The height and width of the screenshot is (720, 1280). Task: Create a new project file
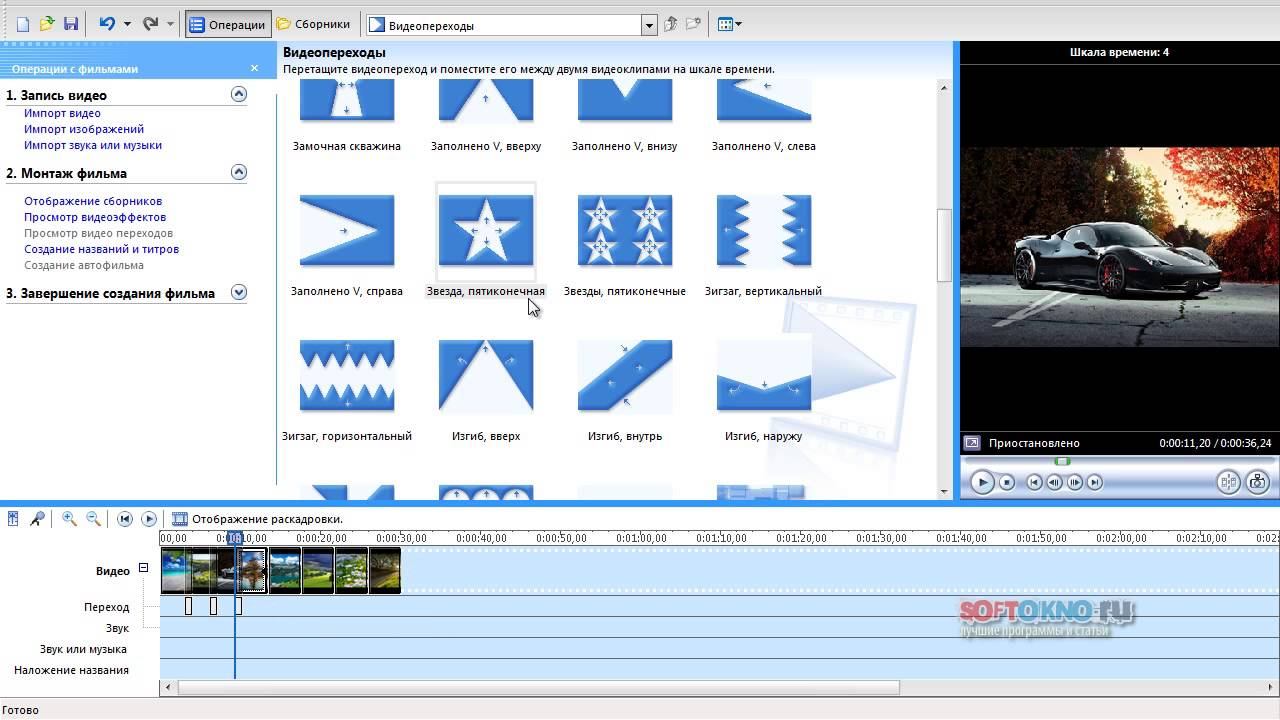[x=22, y=24]
